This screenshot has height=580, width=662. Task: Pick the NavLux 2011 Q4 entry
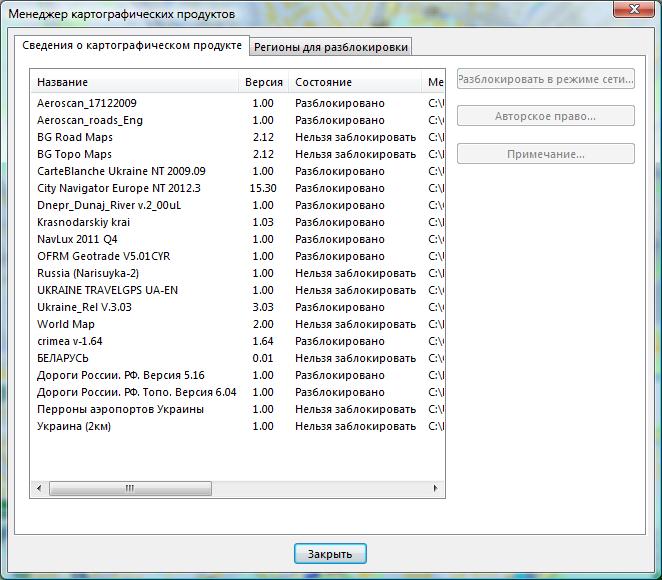(77, 239)
